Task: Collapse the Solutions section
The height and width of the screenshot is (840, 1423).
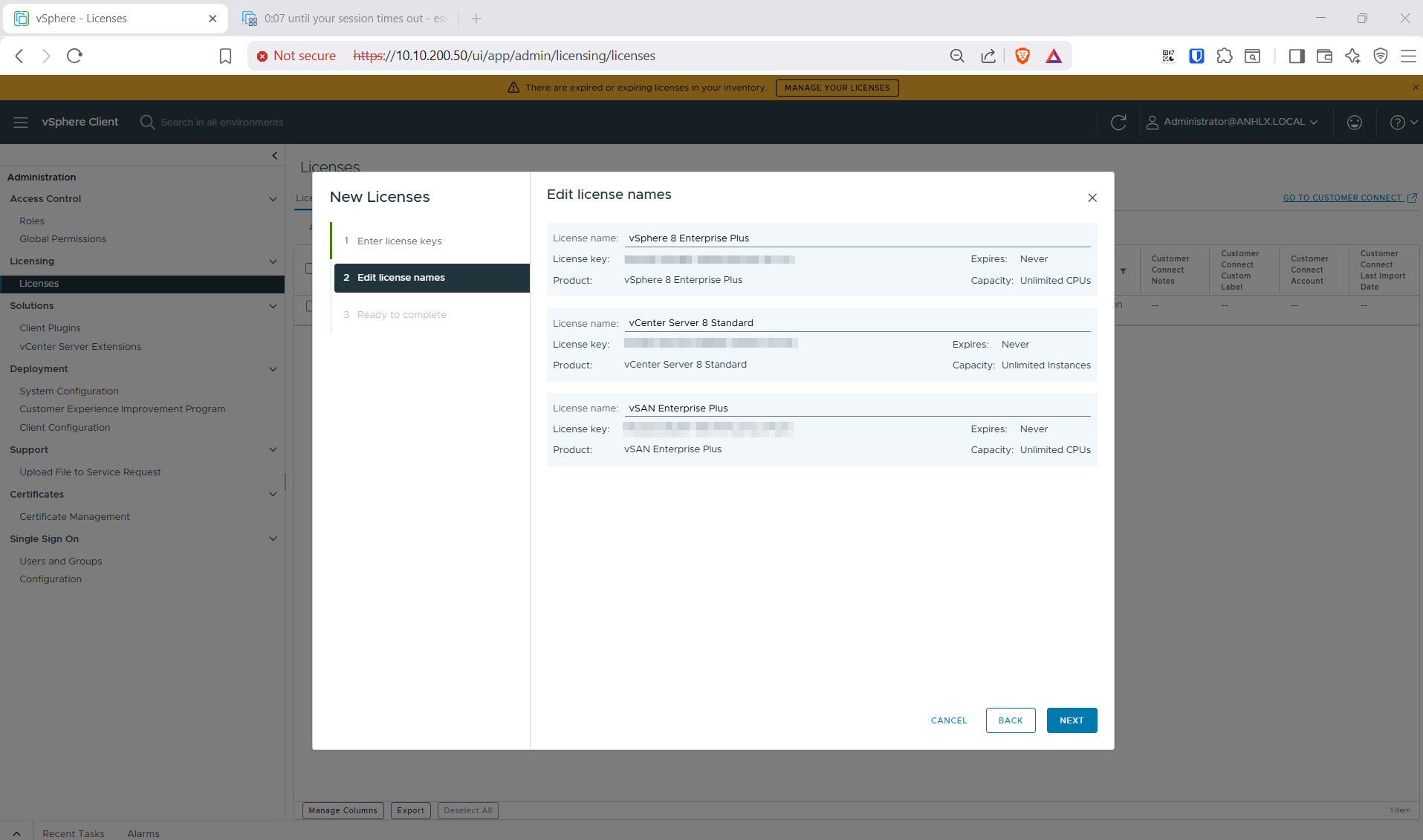Action: pyautogui.click(x=273, y=306)
